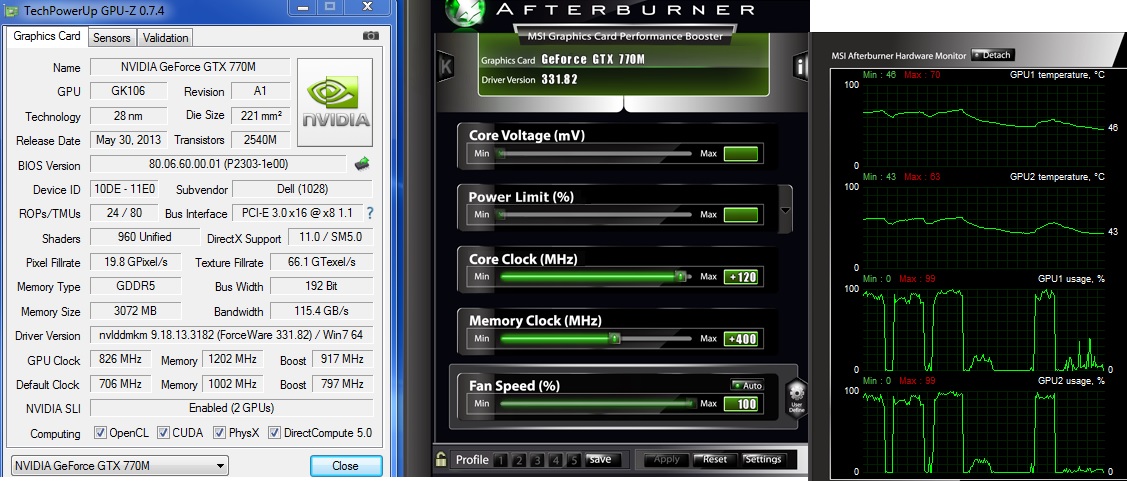Click the Driver Version field

pyautogui.click(x=231, y=335)
